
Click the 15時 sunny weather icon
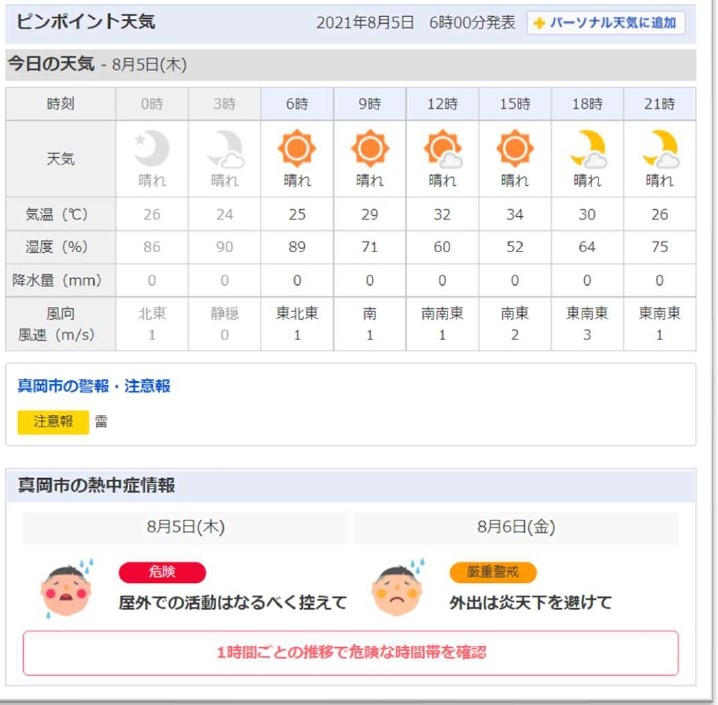515,149
